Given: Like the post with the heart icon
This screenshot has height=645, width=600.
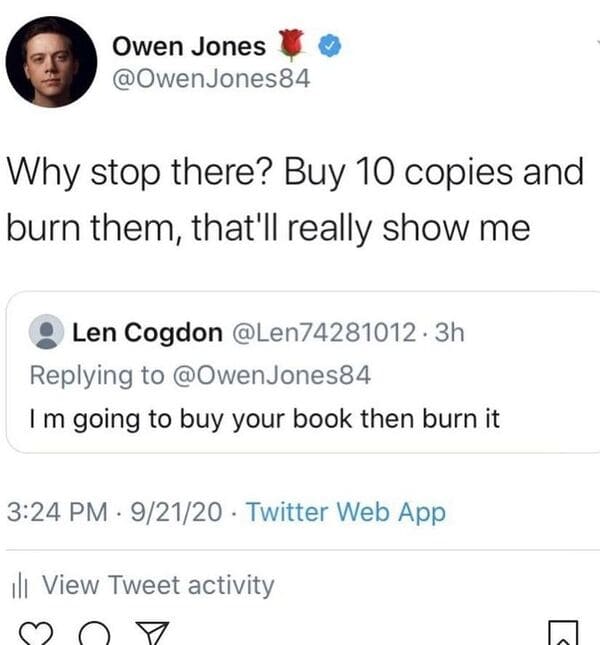Looking at the screenshot, I should point(36,634).
